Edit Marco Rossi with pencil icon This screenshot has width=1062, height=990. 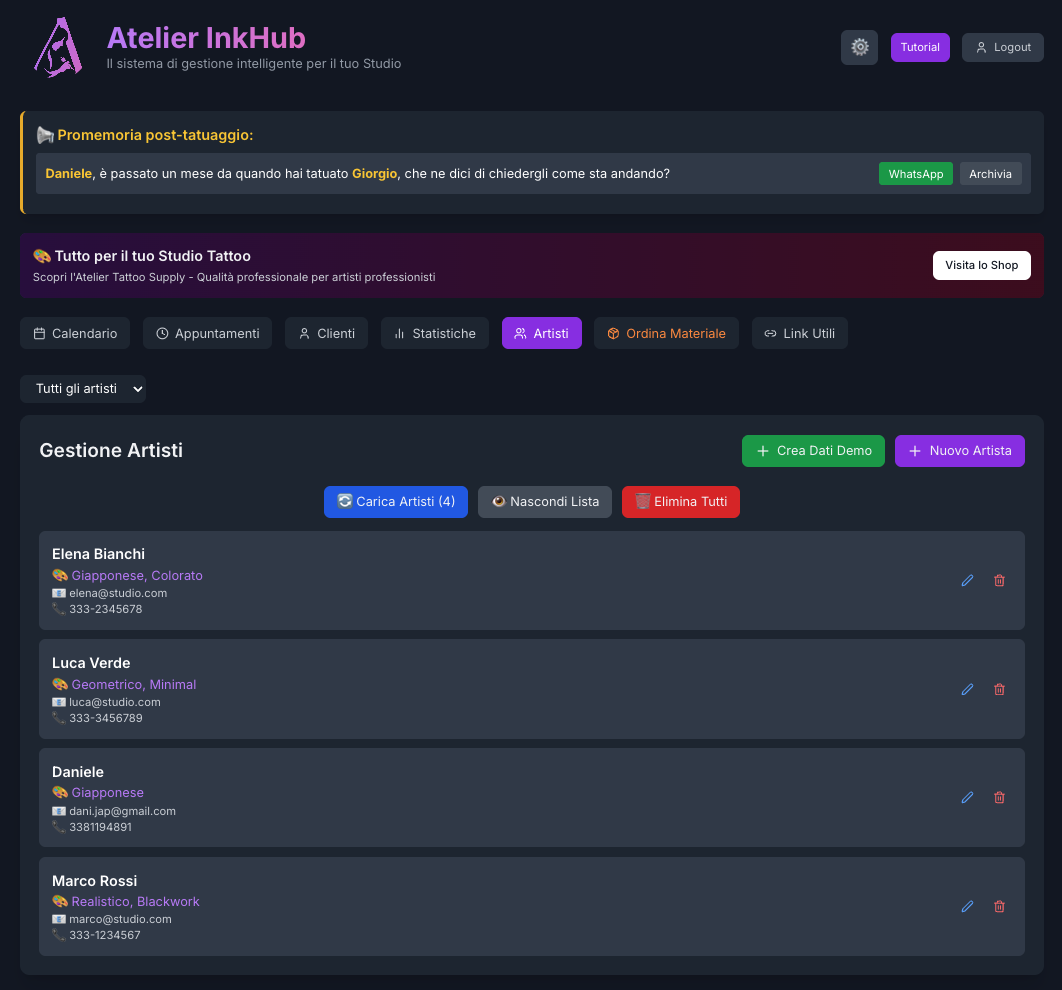[967, 906]
